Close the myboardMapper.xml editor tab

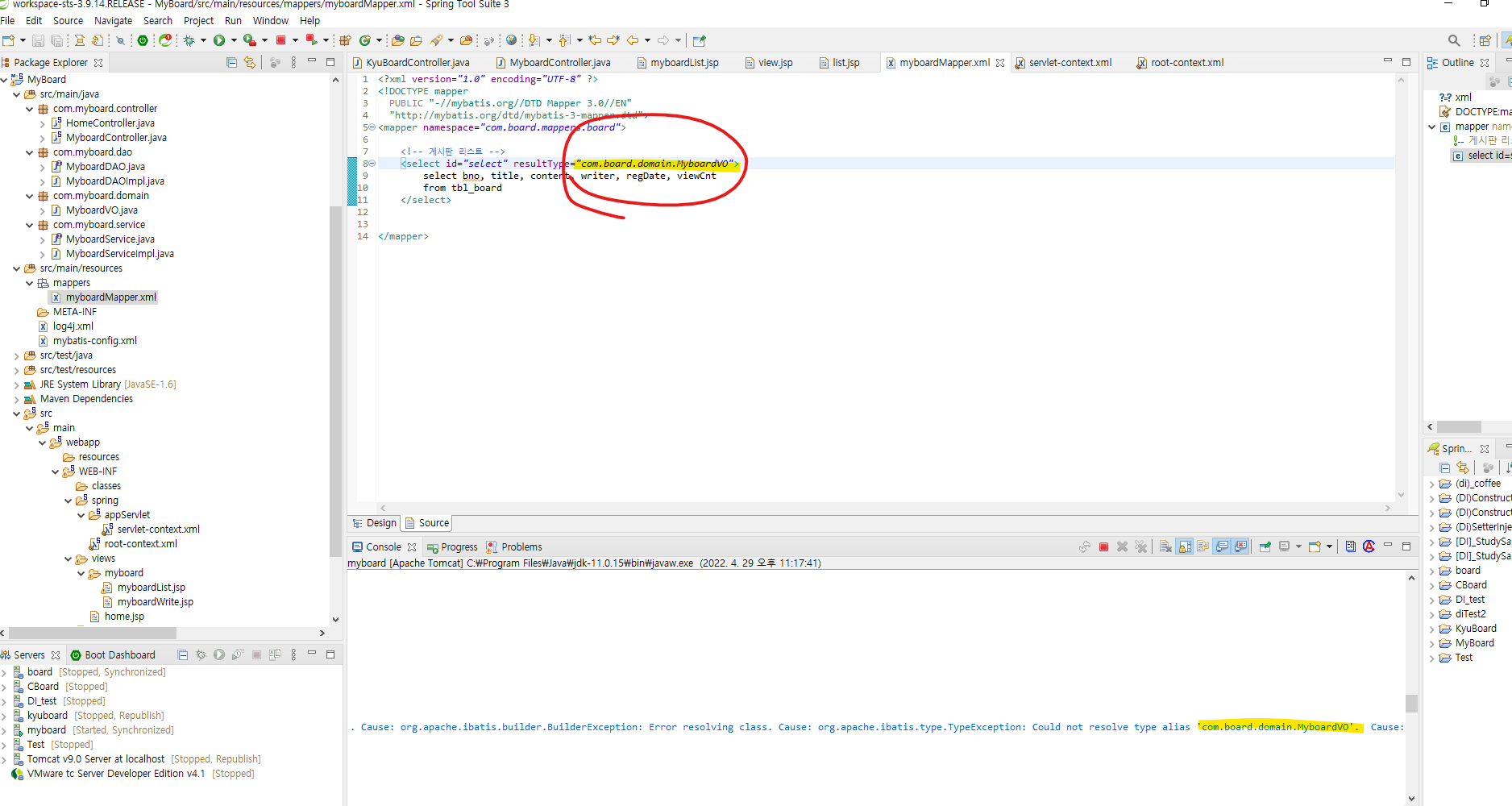pos(1000,62)
